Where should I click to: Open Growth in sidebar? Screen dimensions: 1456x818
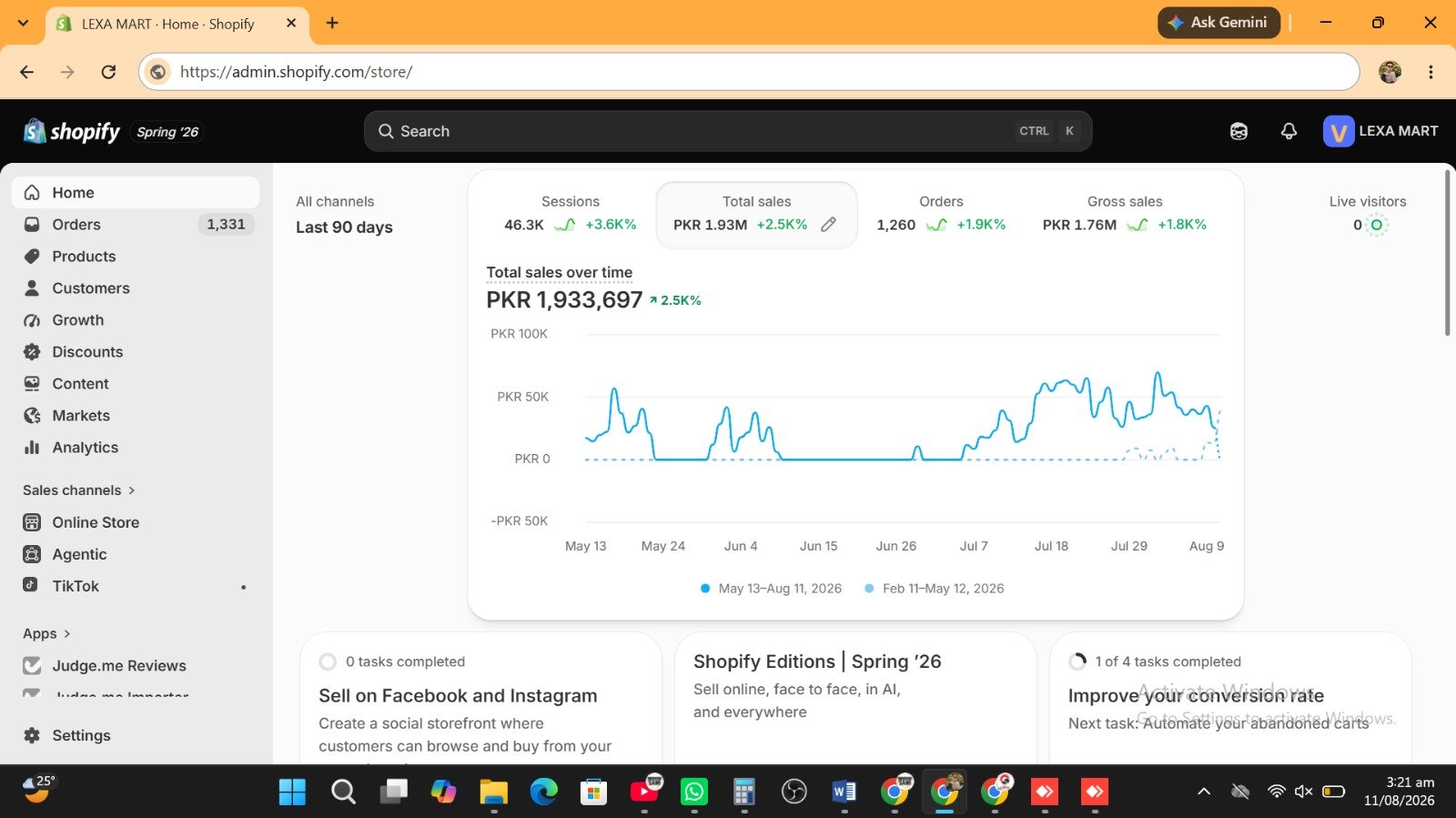click(x=136, y=320)
